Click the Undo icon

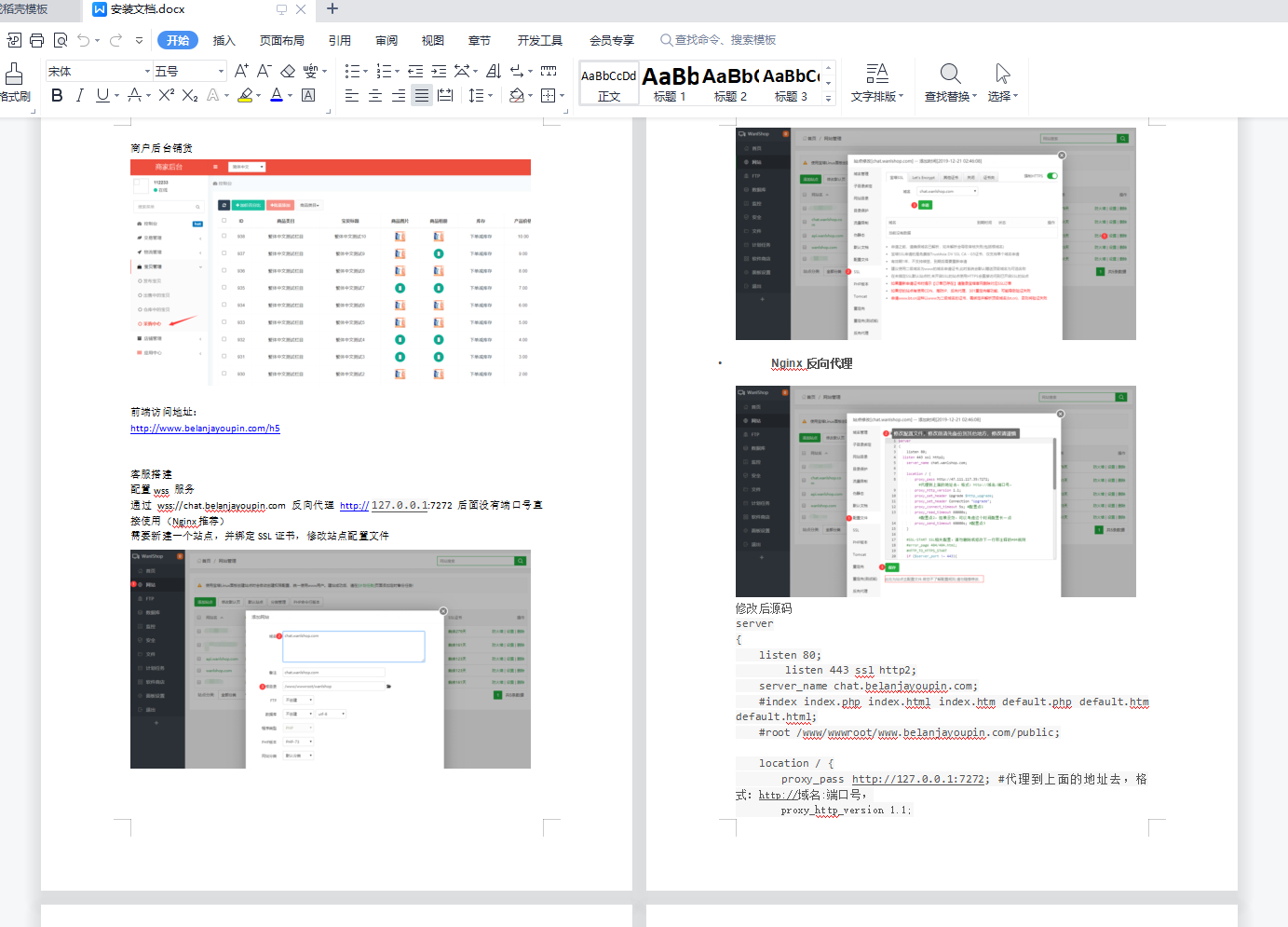click(x=84, y=40)
